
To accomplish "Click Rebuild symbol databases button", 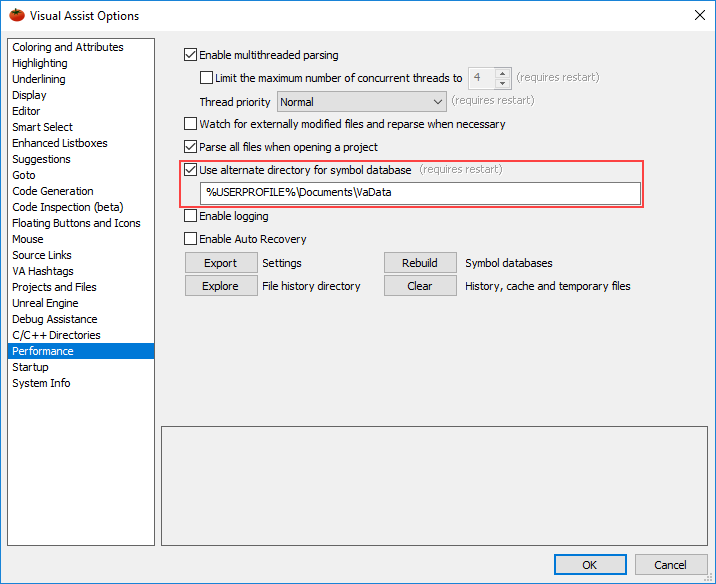I will [x=420, y=263].
